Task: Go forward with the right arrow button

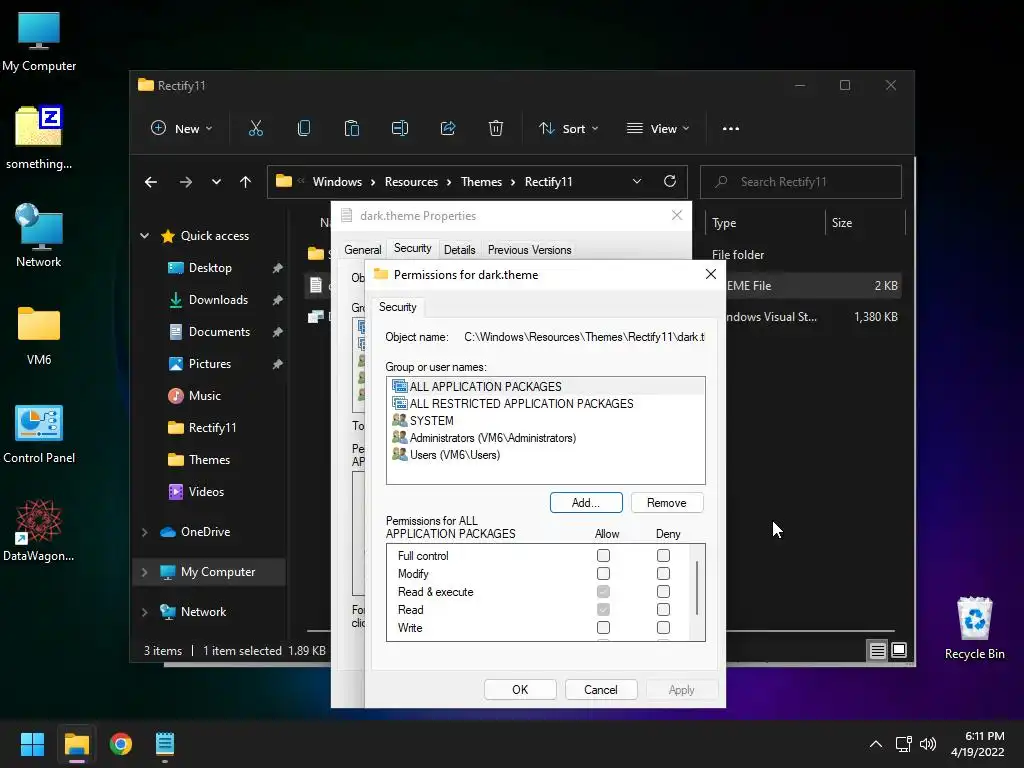Action: pyautogui.click(x=185, y=182)
